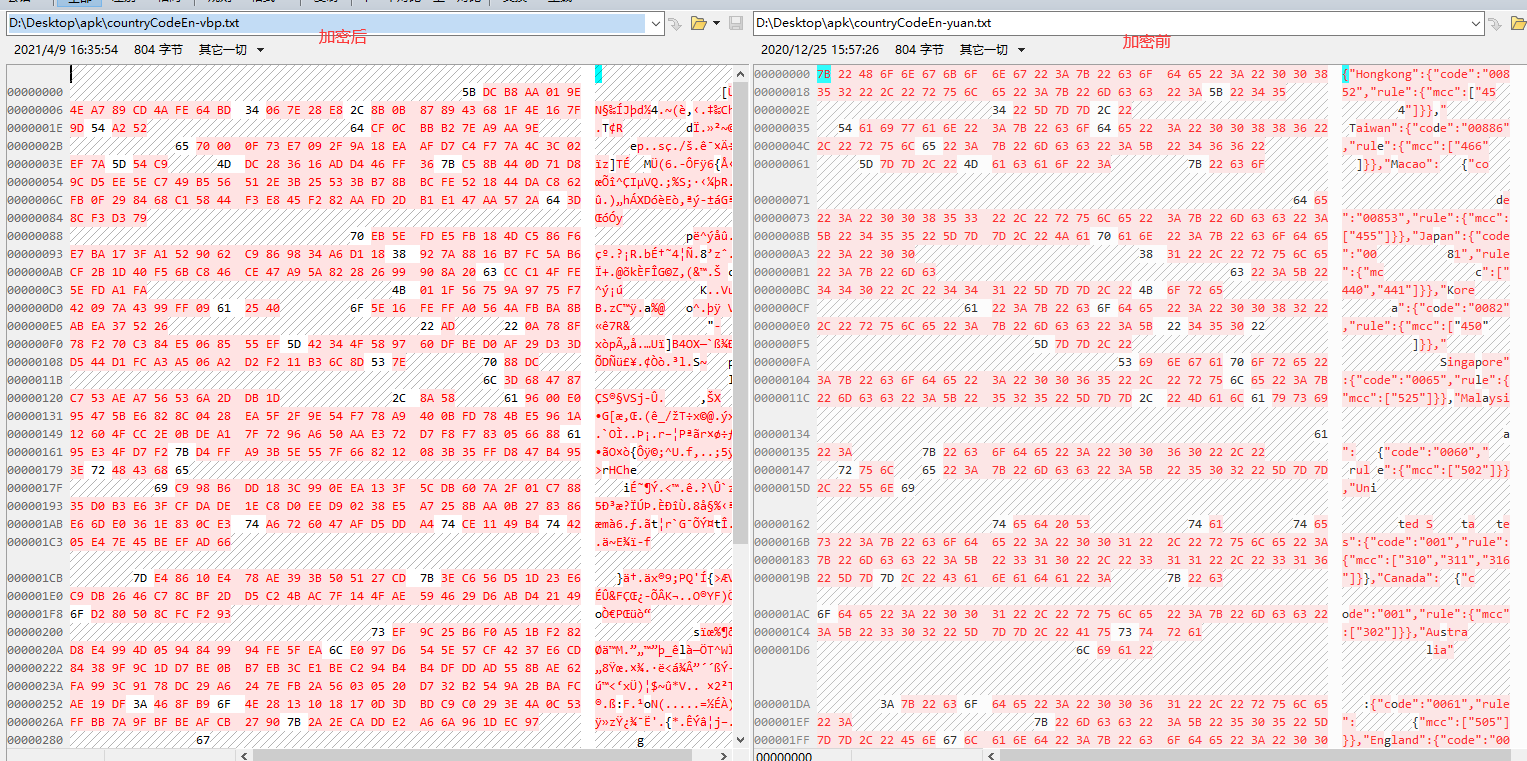This screenshot has height=761, width=1527.
Task: Open the arrow beside left folder icon
Action: (716, 23)
